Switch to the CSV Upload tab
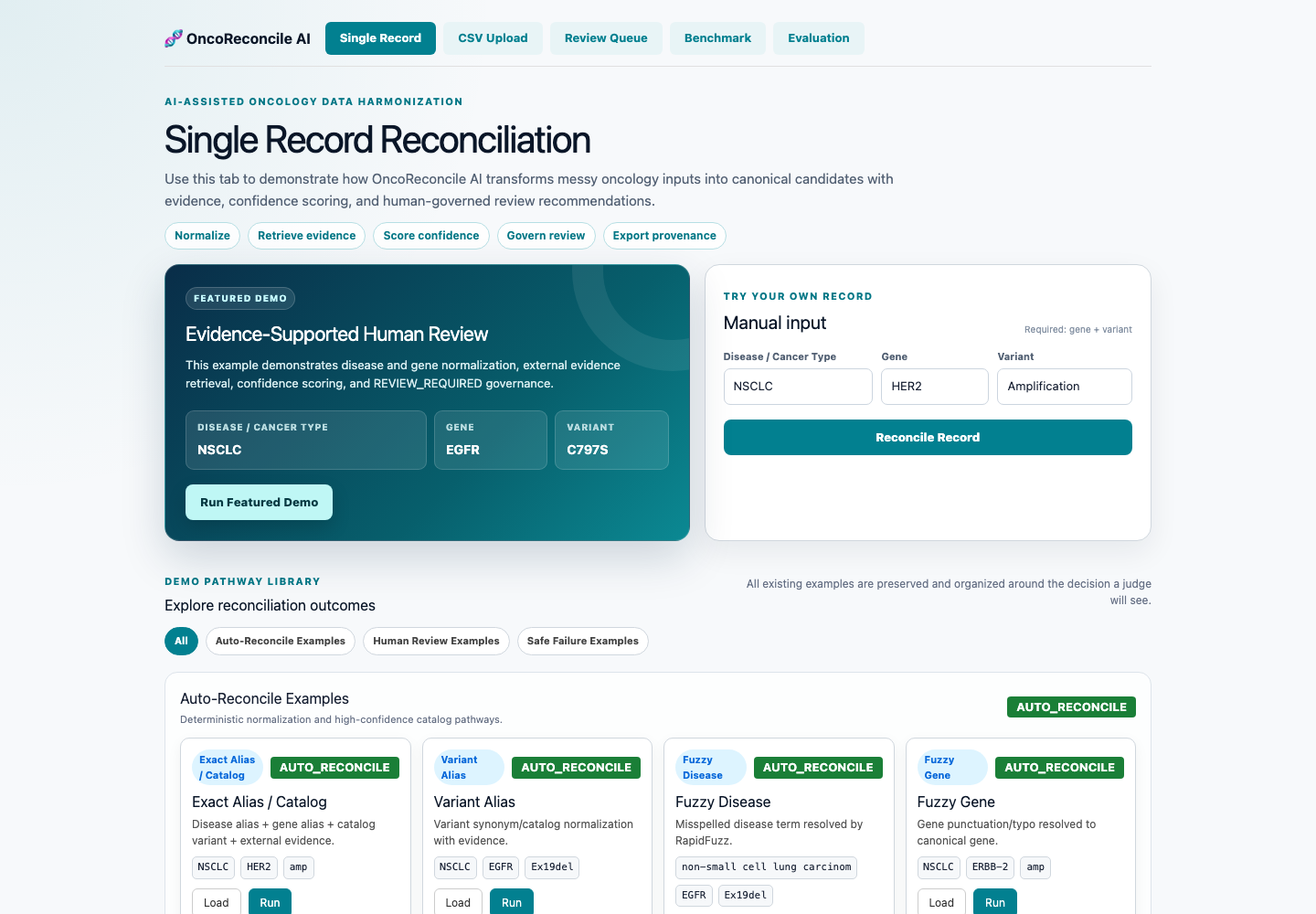Image resolution: width=1316 pixels, height=914 pixels. pyautogui.click(x=493, y=38)
